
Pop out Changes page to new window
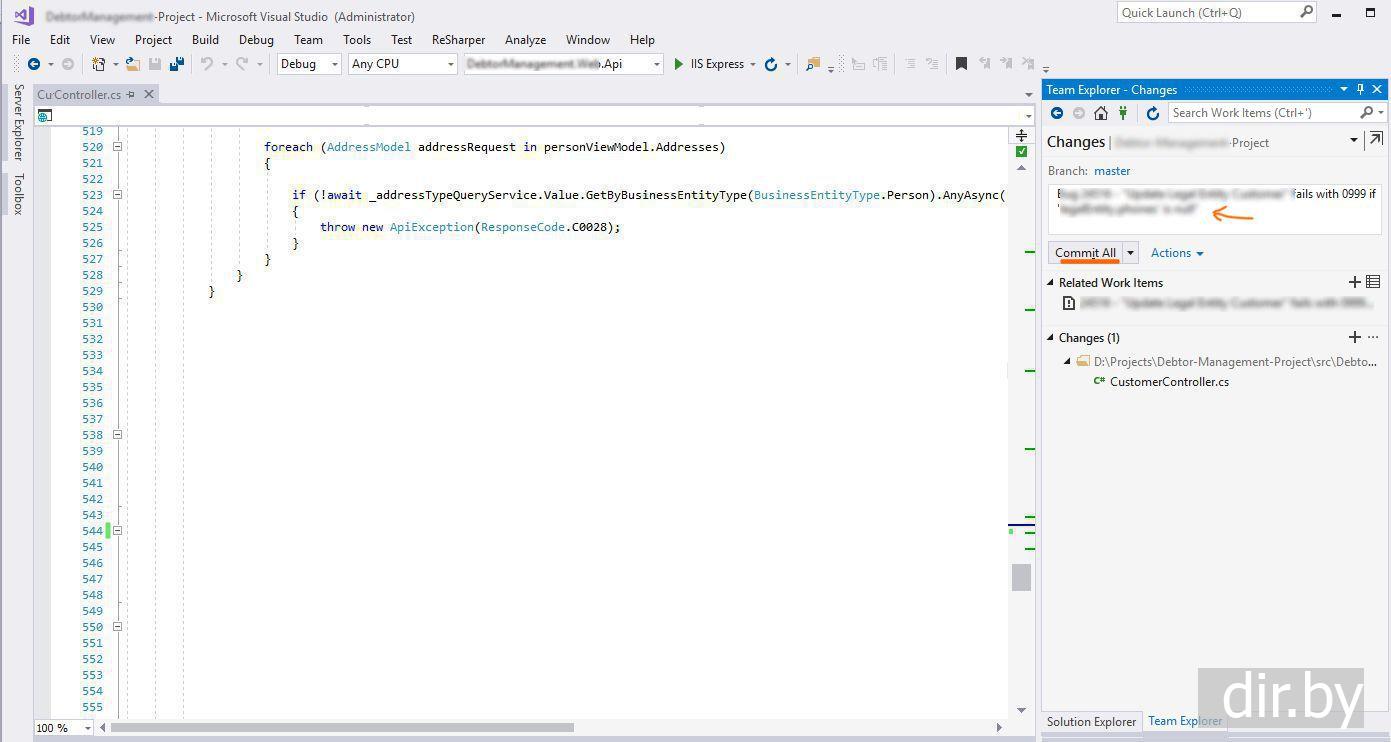(x=1376, y=141)
